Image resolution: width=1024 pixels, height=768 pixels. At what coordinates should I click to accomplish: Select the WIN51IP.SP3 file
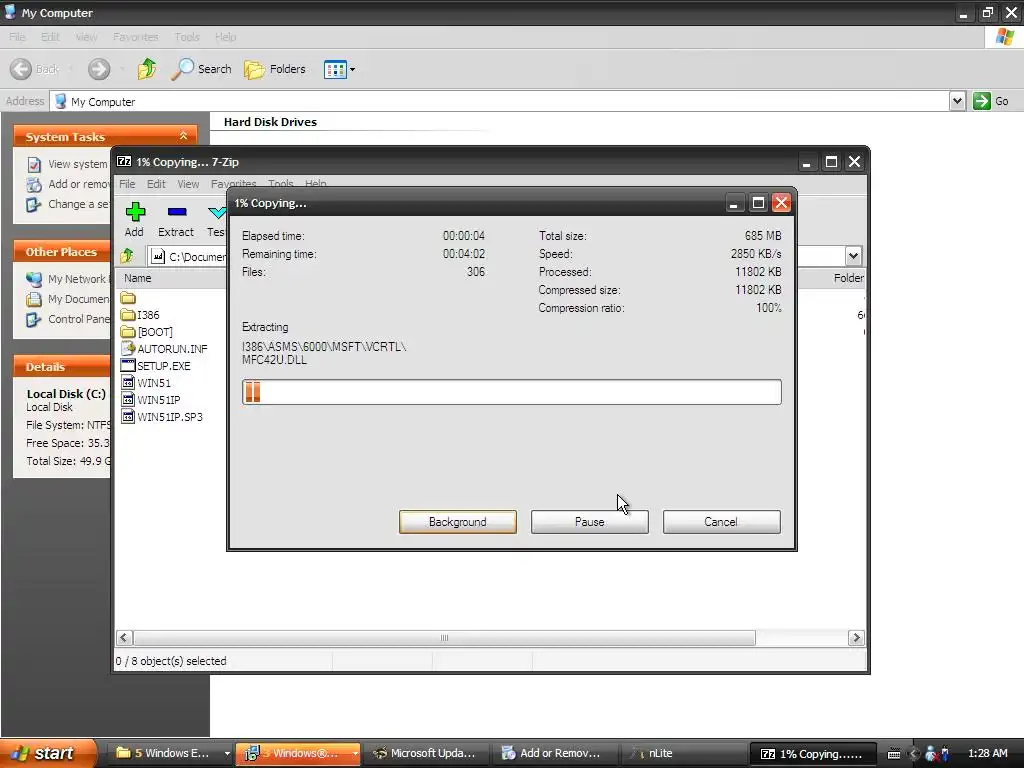162,417
